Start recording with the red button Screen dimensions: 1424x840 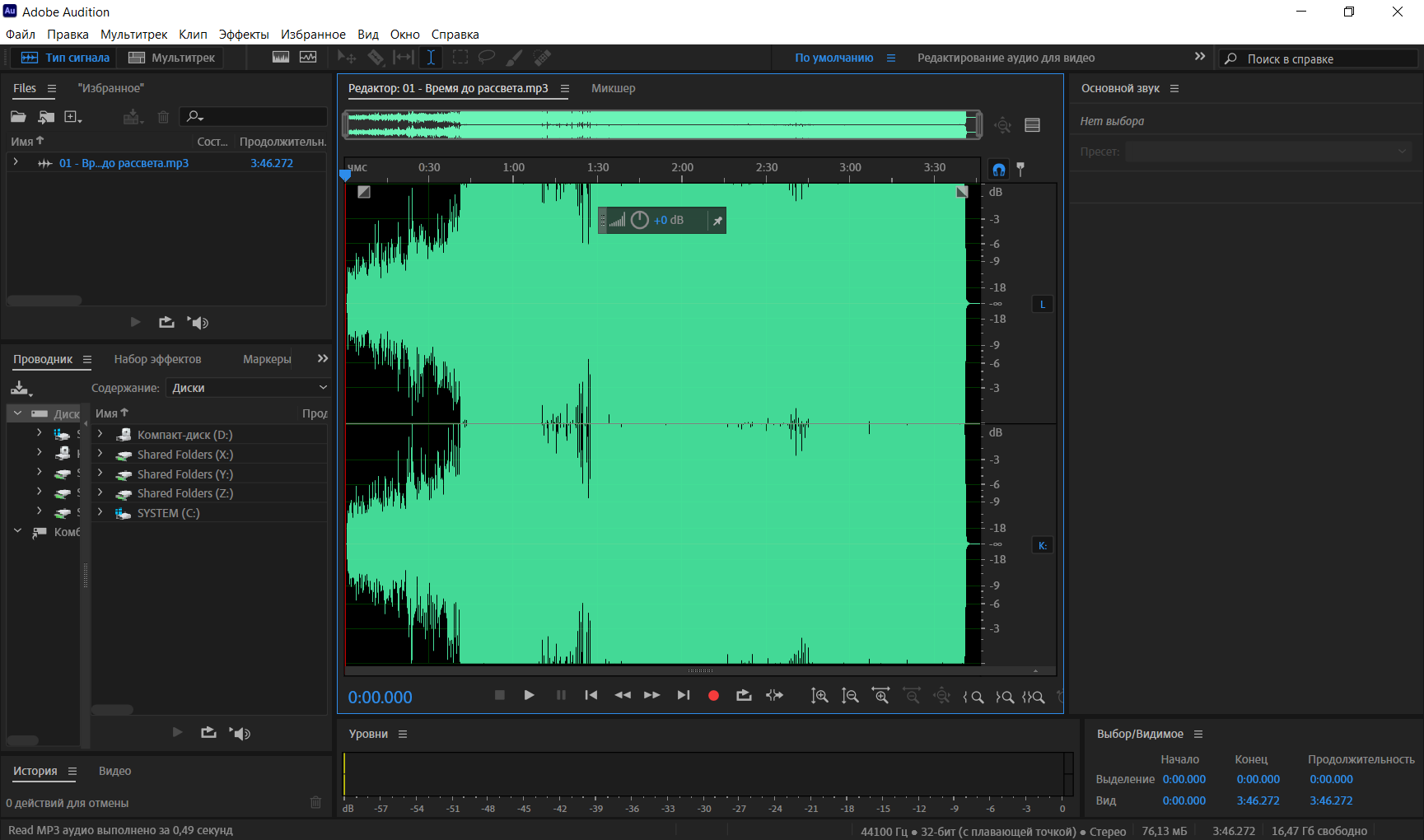click(x=714, y=696)
